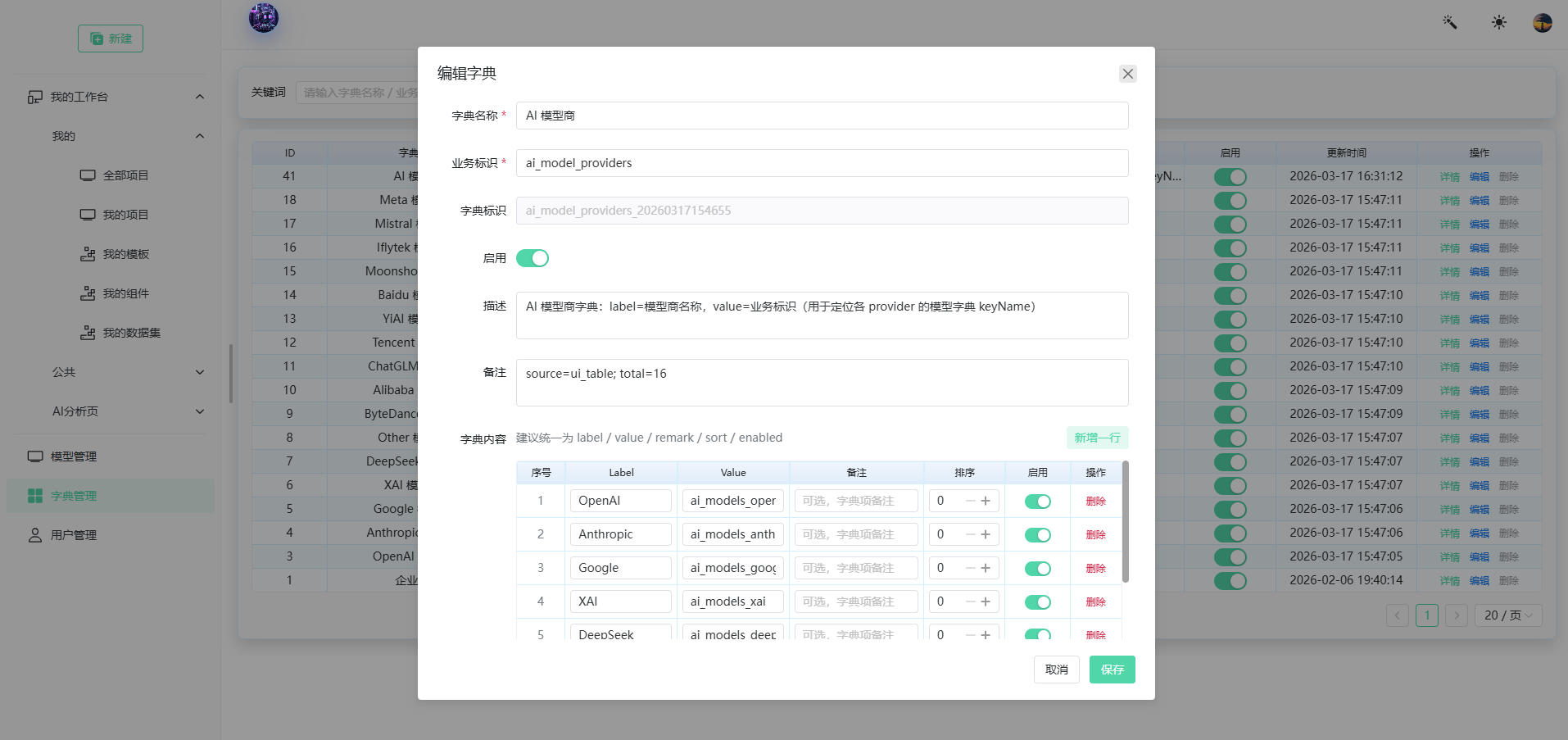The image size is (1568, 740).
Task: Click the 新增一行 button
Action: [x=1098, y=438]
